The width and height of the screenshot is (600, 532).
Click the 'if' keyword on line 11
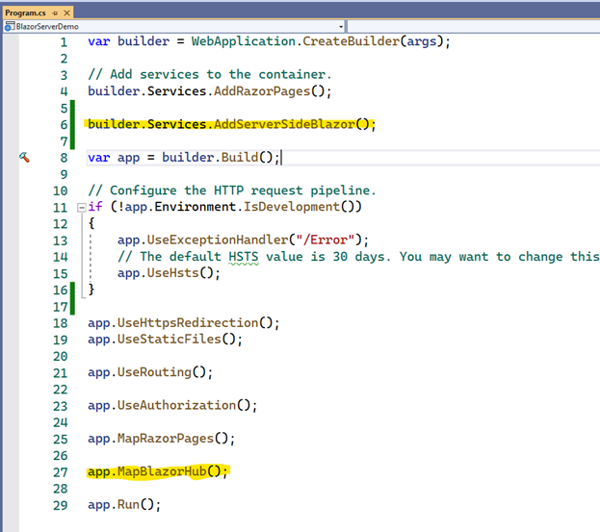click(95, 207)
